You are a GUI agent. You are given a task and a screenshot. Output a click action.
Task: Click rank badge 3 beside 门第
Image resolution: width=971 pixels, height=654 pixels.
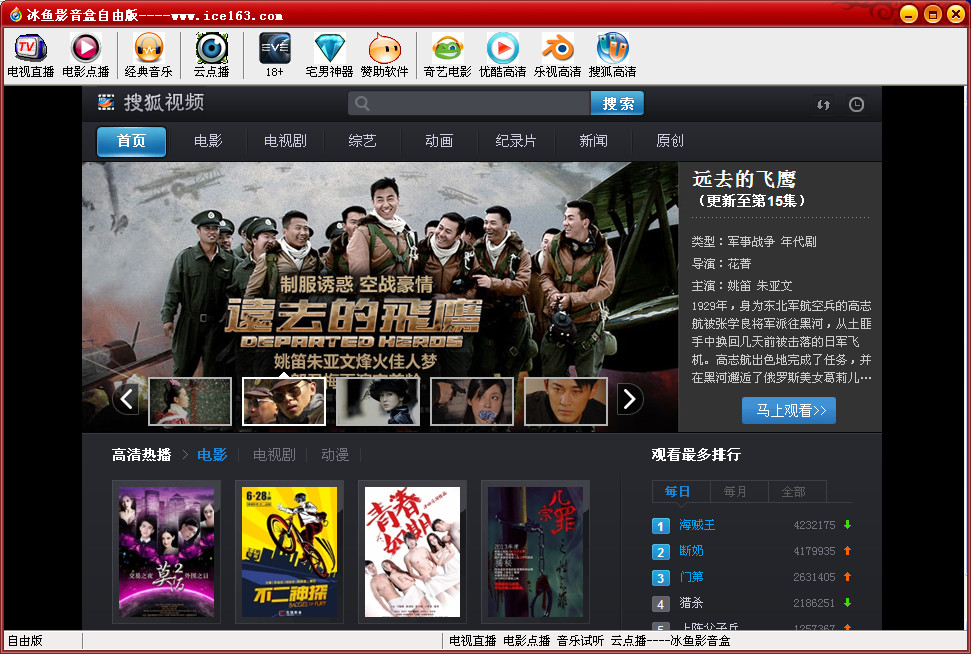click(x=661, y=578)
